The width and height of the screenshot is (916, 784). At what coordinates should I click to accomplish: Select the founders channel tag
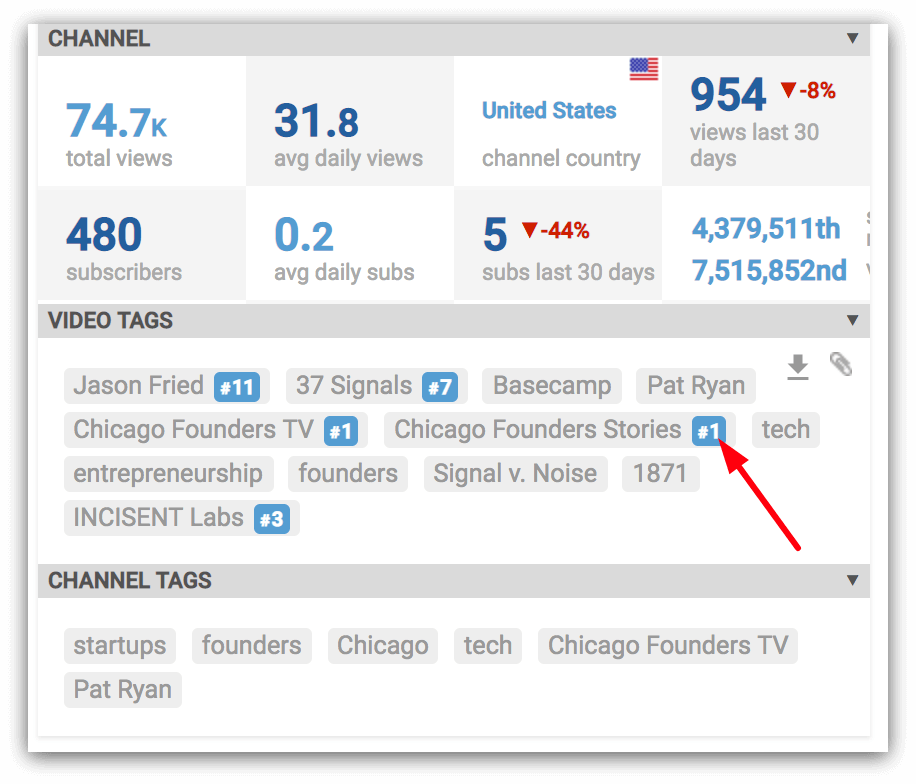click(252, 646)
